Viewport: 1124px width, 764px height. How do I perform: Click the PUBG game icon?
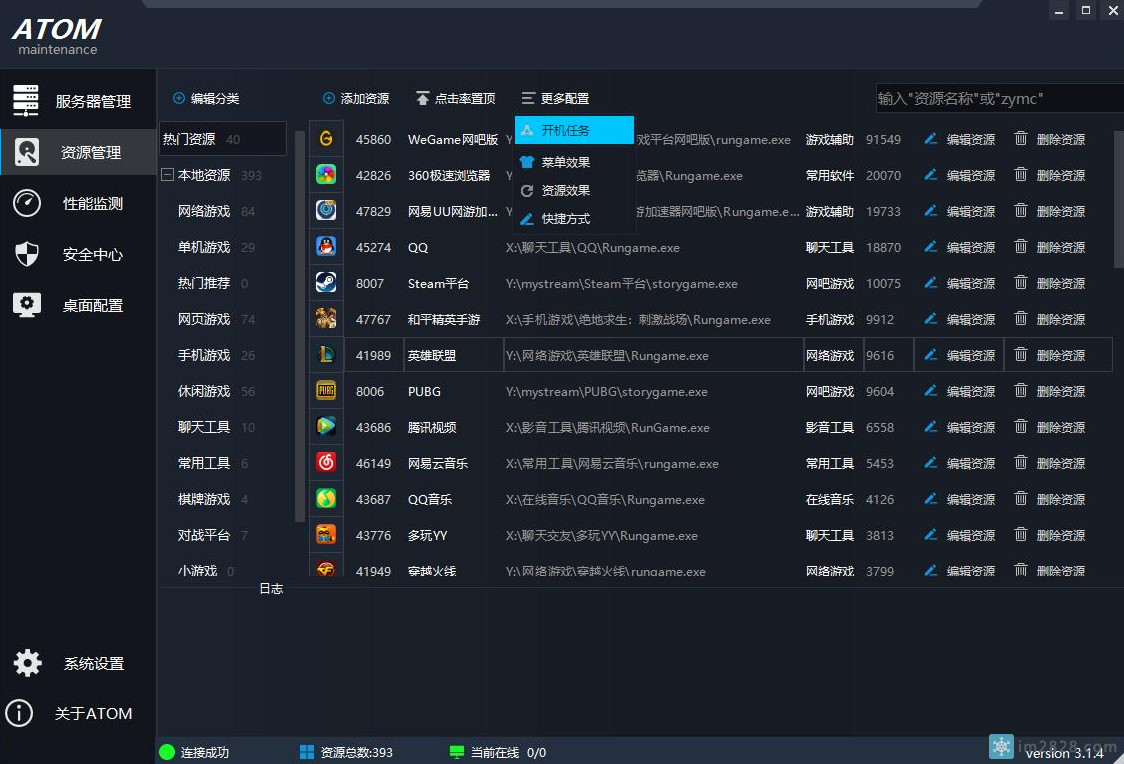tap(326, 390)
